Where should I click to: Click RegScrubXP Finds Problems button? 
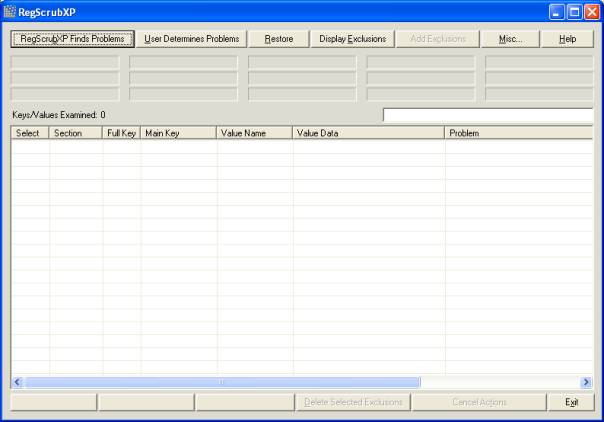[72, 39]
